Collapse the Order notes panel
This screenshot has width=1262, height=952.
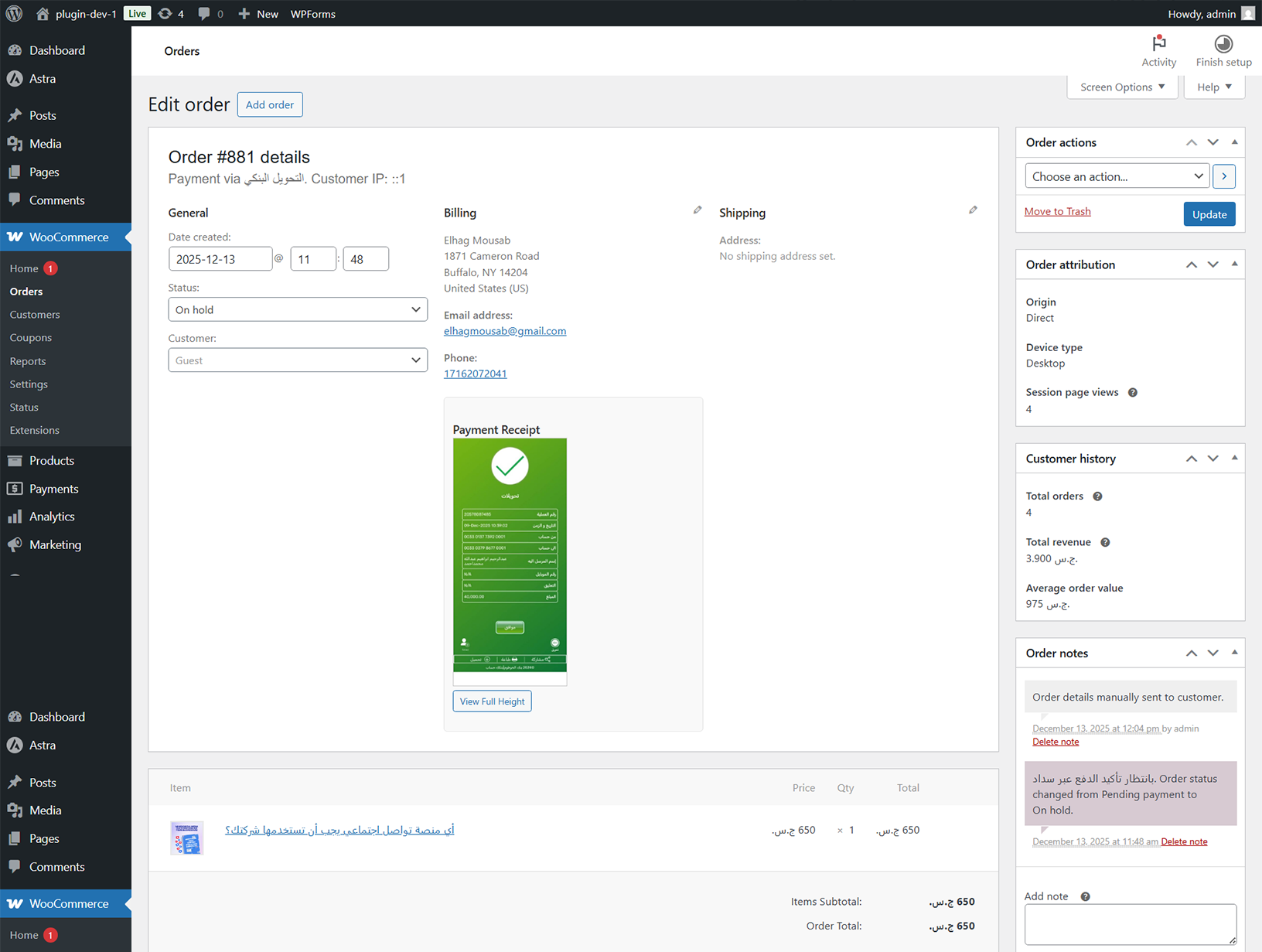click(1234, 653)
